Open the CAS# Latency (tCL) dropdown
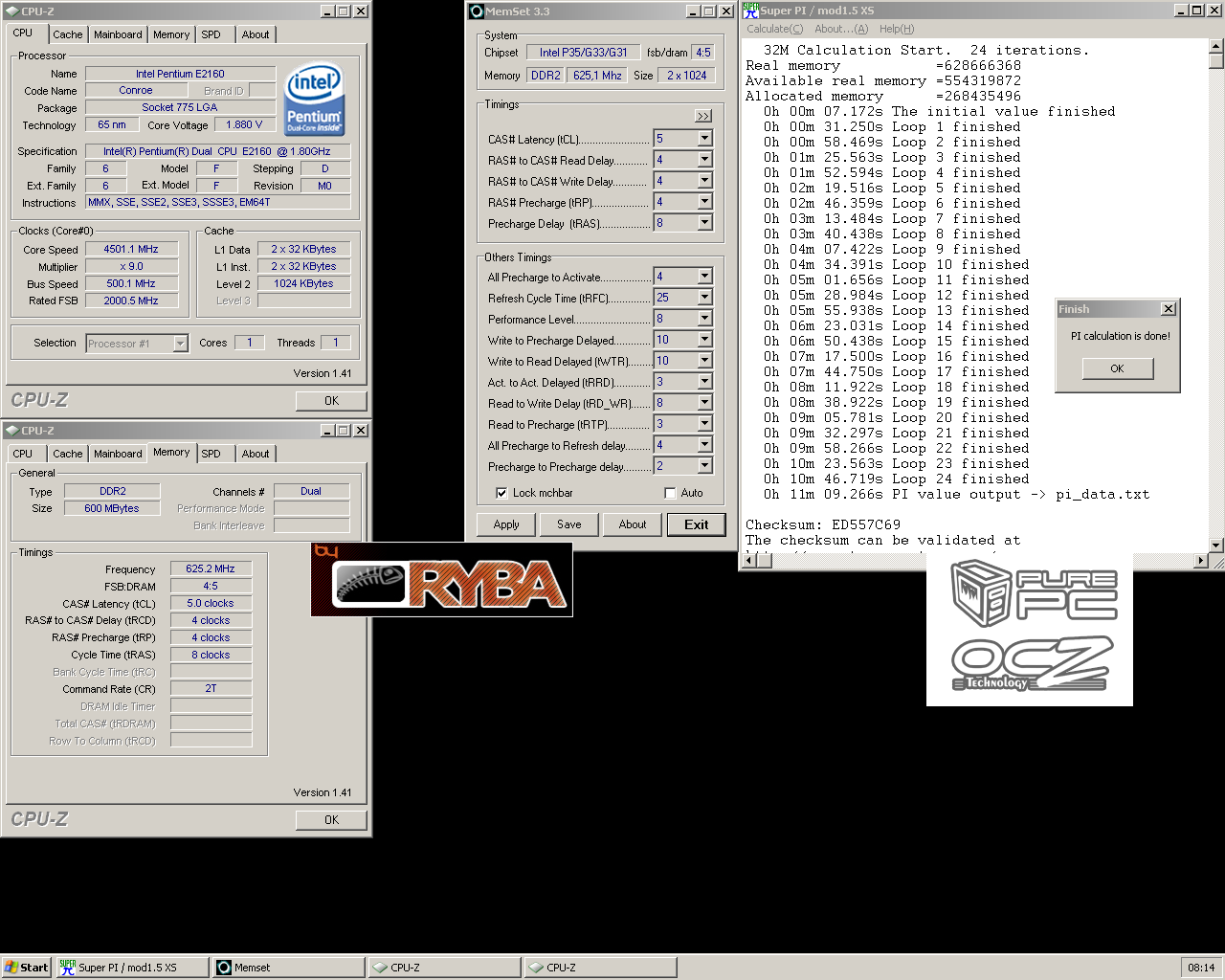1225x980 pixels. (704, 139)
